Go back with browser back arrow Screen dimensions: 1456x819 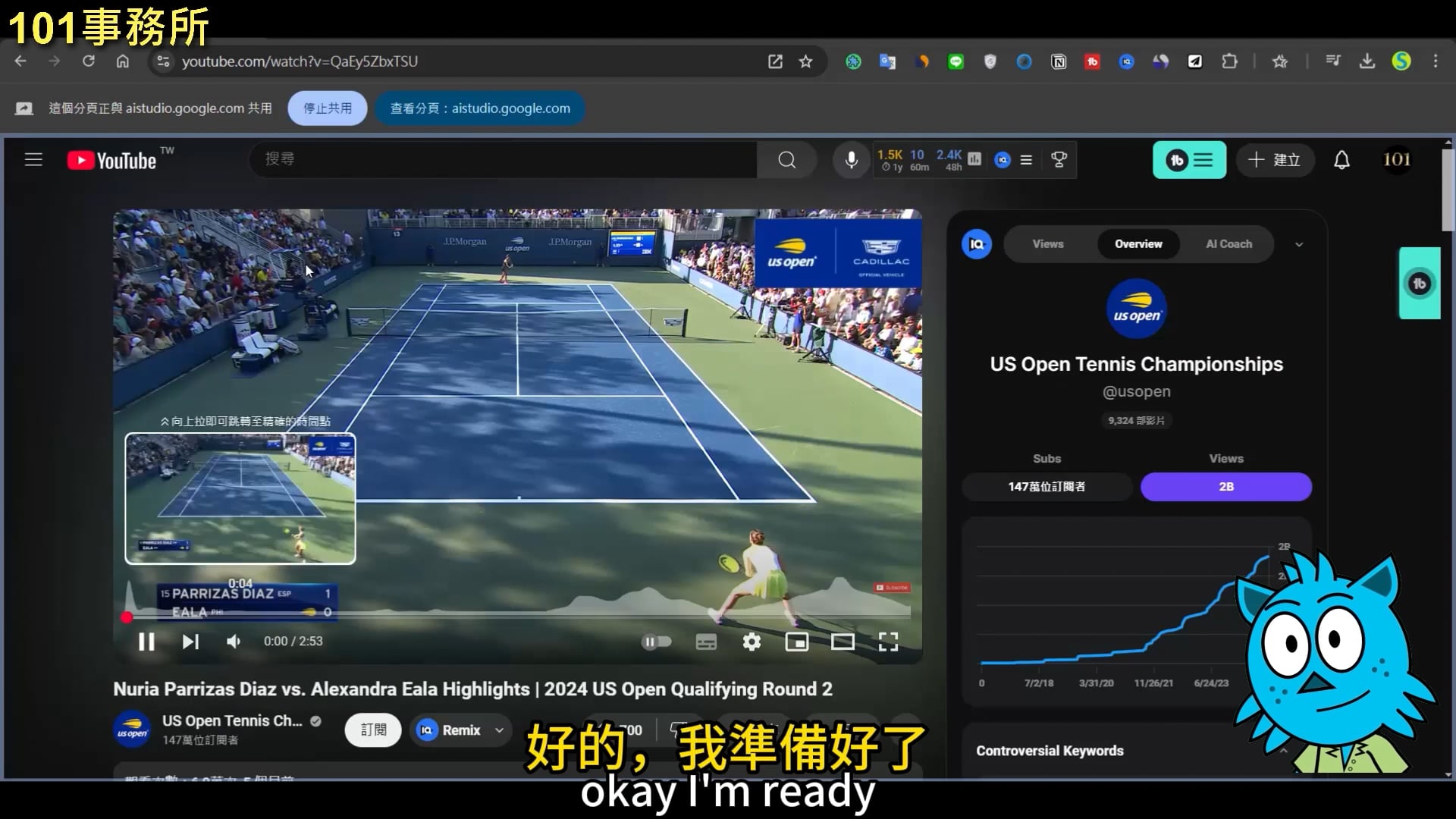[20, 61]
